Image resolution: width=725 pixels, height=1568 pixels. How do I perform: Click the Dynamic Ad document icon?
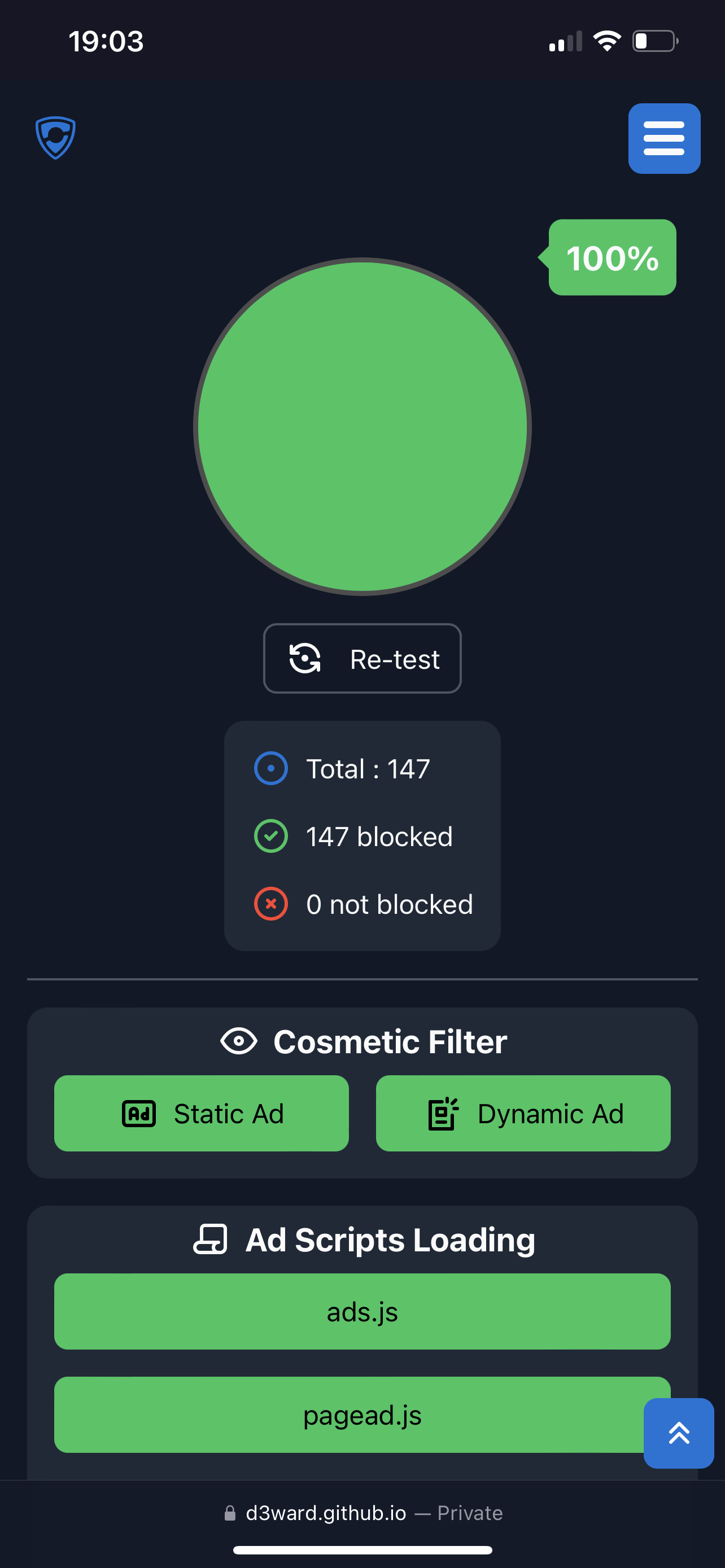coord(443,1114)
